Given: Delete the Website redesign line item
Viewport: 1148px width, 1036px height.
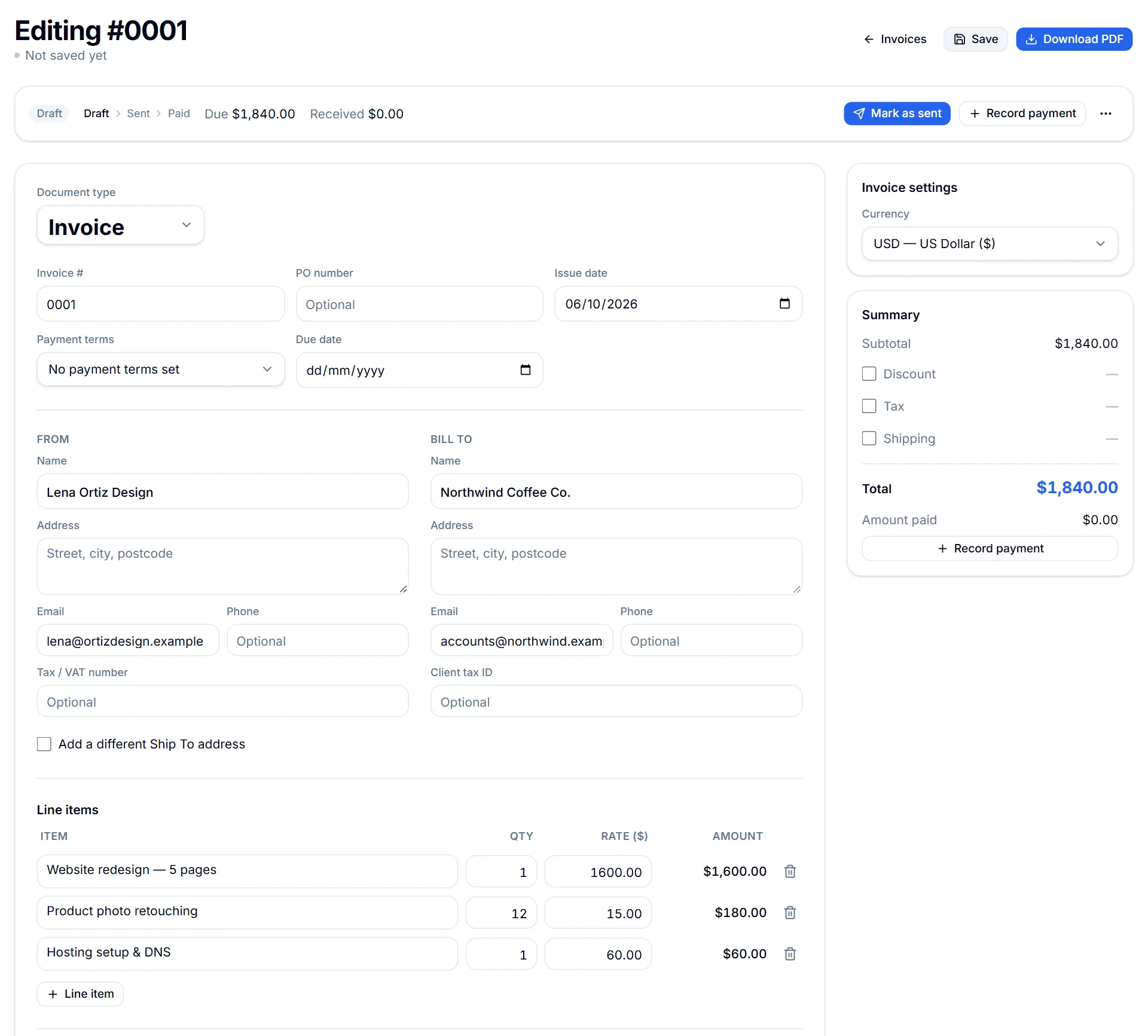Looking at the screenshot, I should [x=790, y=872].
